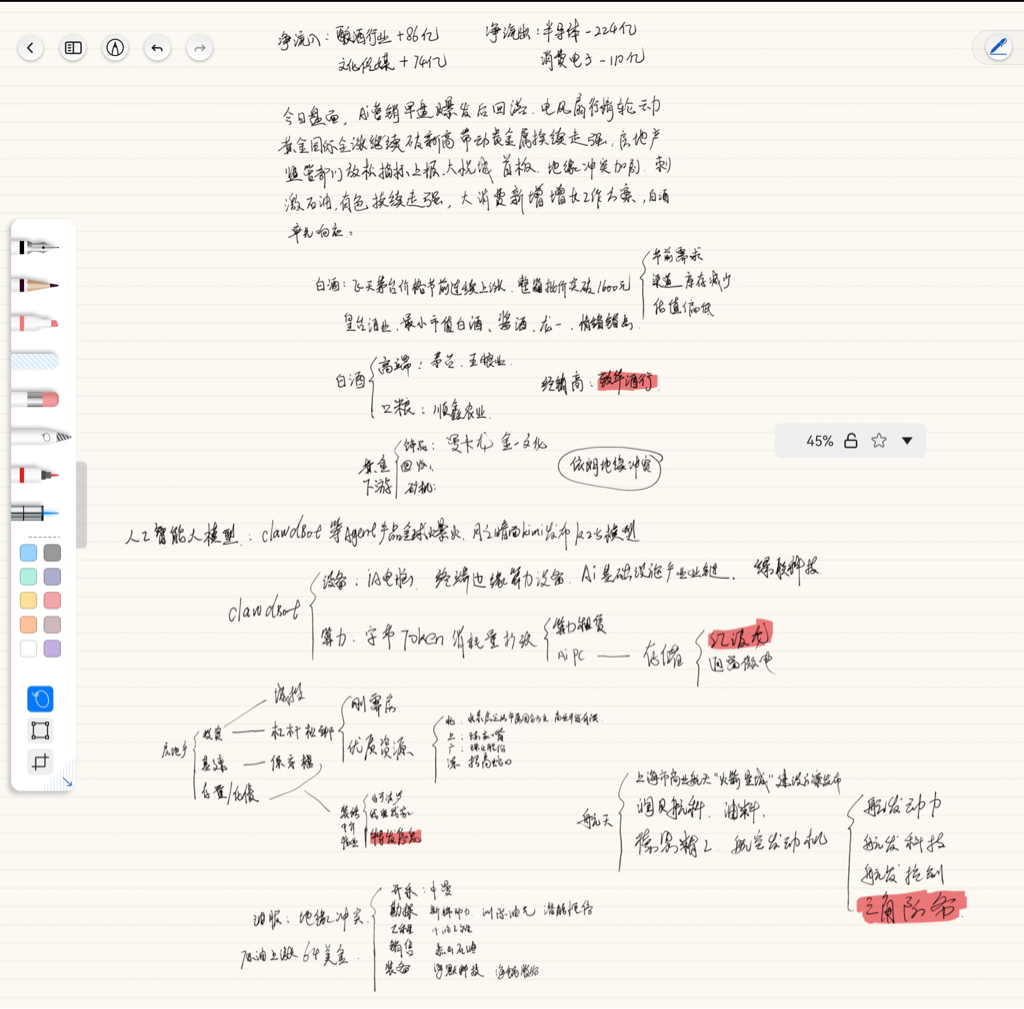Toggle the zoom lock icon
Image resolution: width=1024 pixels, height=1009 pixels.
[850, 441]
